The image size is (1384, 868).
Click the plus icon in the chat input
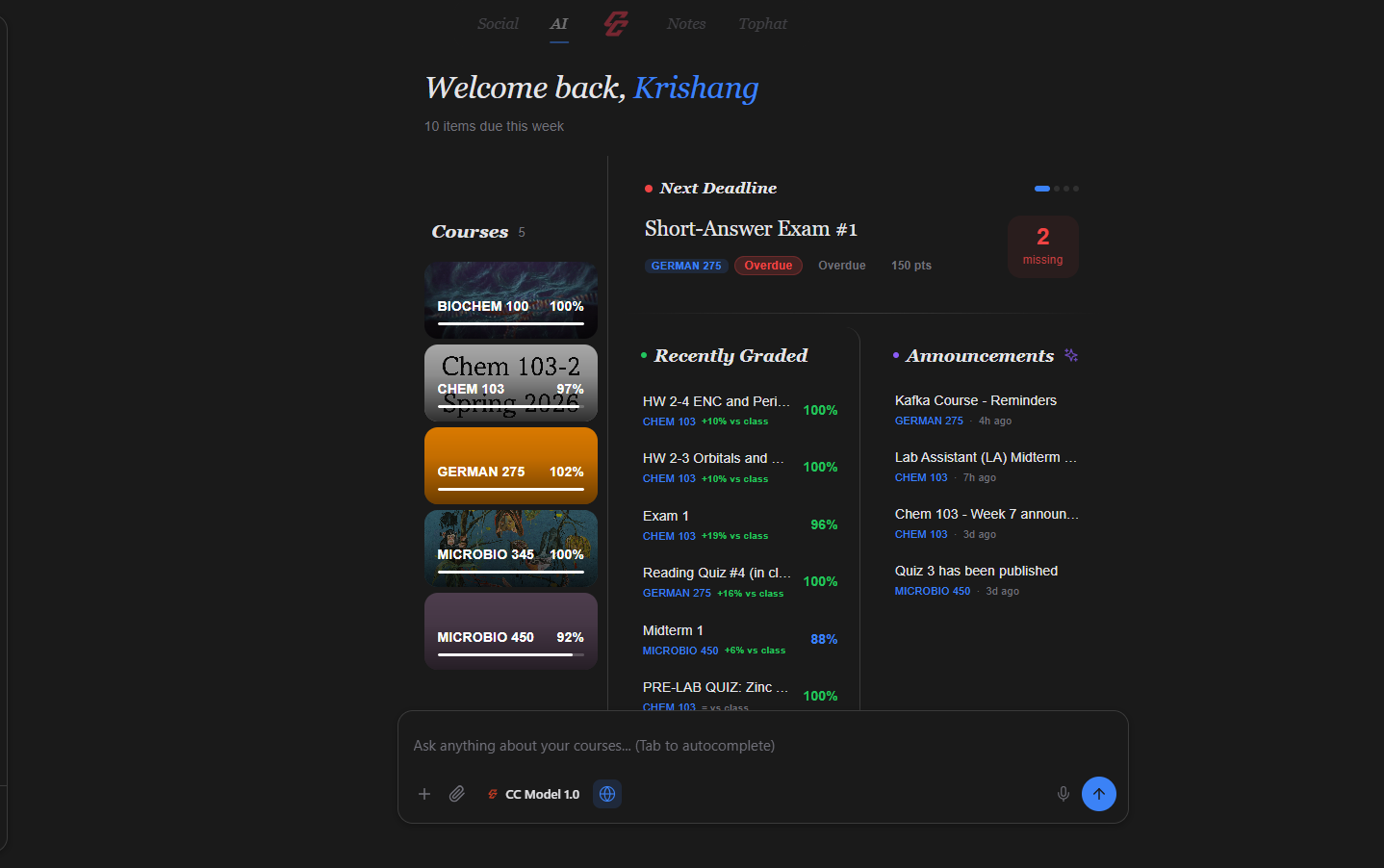(424, 794)
